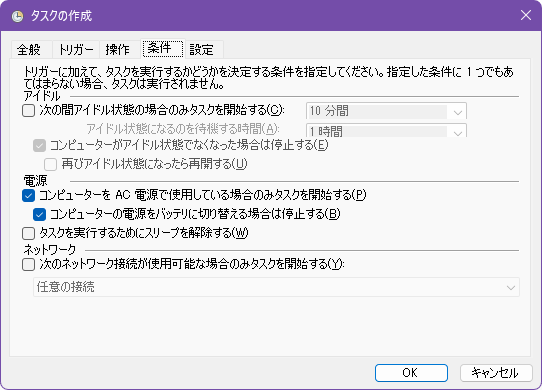Screen dimensions: 542x390
Task: Click the 電源 section heading
Action: coord(35,180)
